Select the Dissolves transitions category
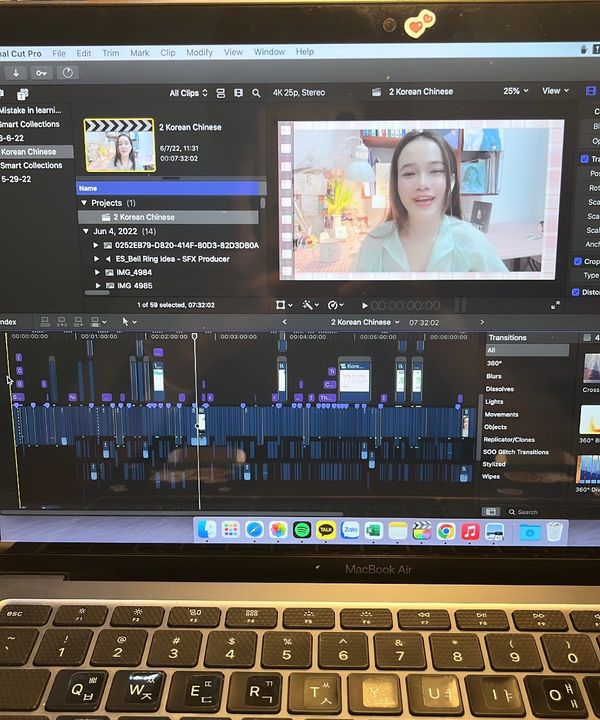The width and height of the screenshot is (600, 720). [499, 389]
